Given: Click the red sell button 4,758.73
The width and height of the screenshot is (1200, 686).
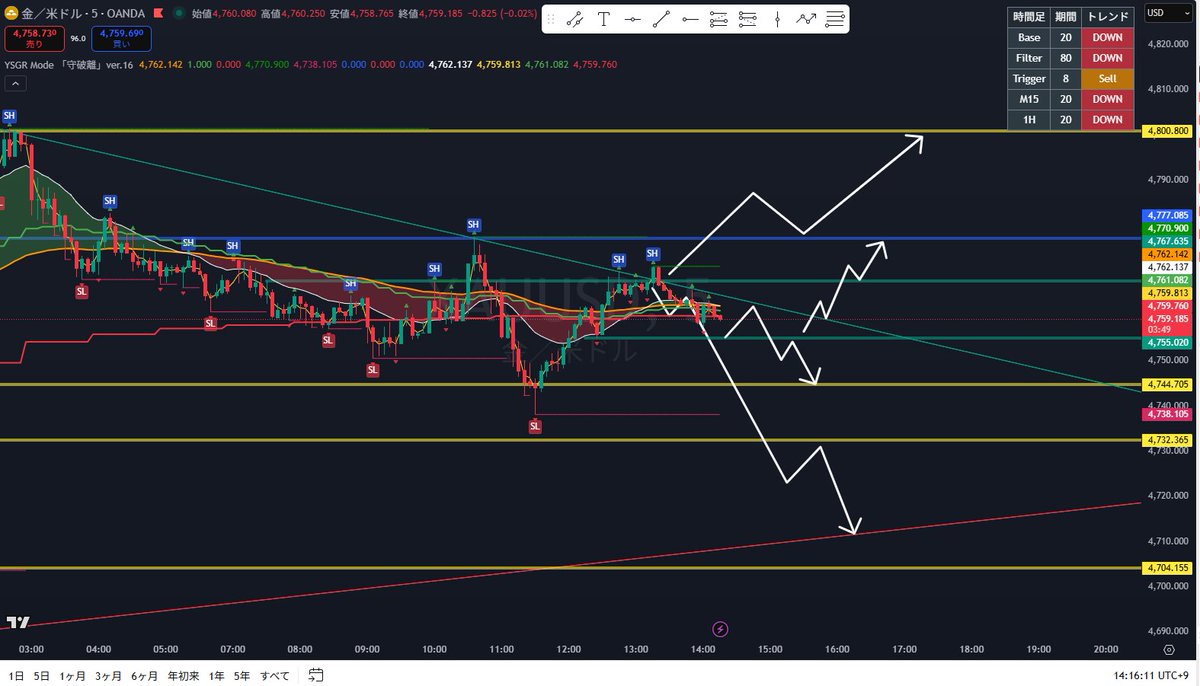Looking at the screenshot, I should 34,39.
